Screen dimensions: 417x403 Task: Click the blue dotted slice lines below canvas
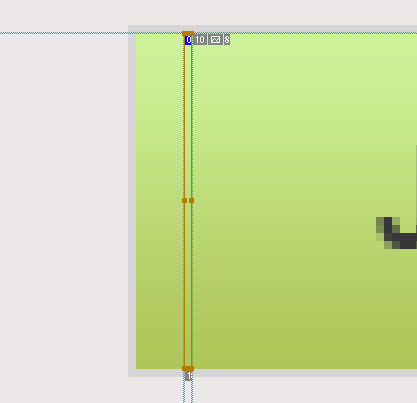point(188,392)
